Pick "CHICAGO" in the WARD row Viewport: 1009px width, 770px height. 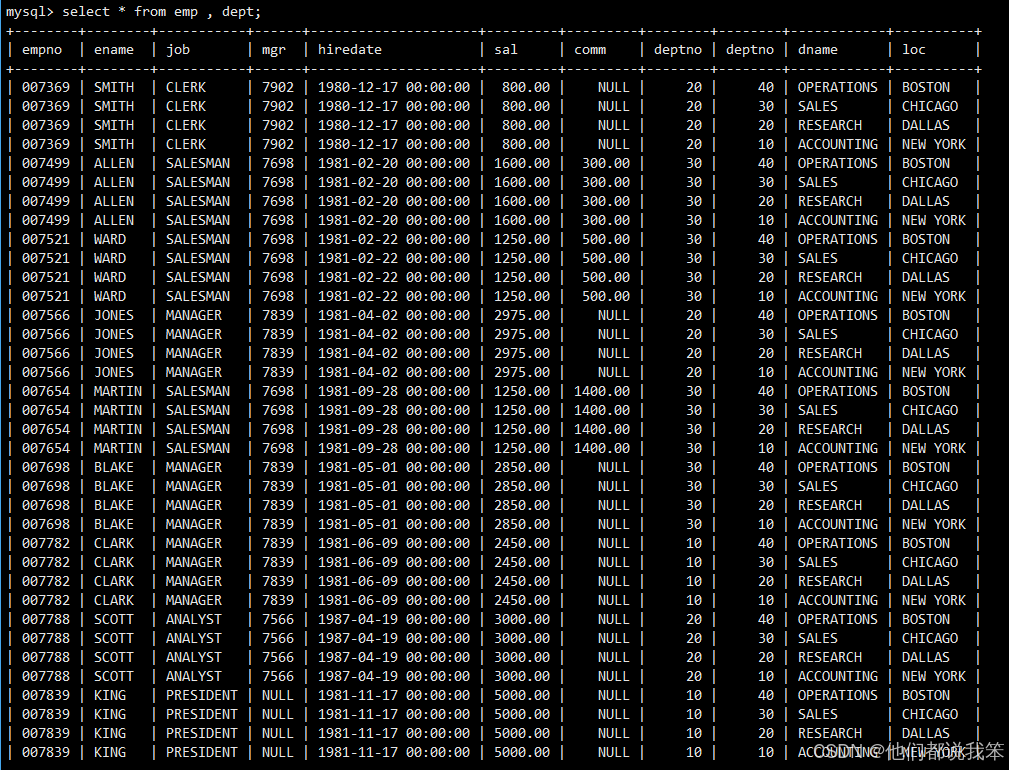click(930, 258)
